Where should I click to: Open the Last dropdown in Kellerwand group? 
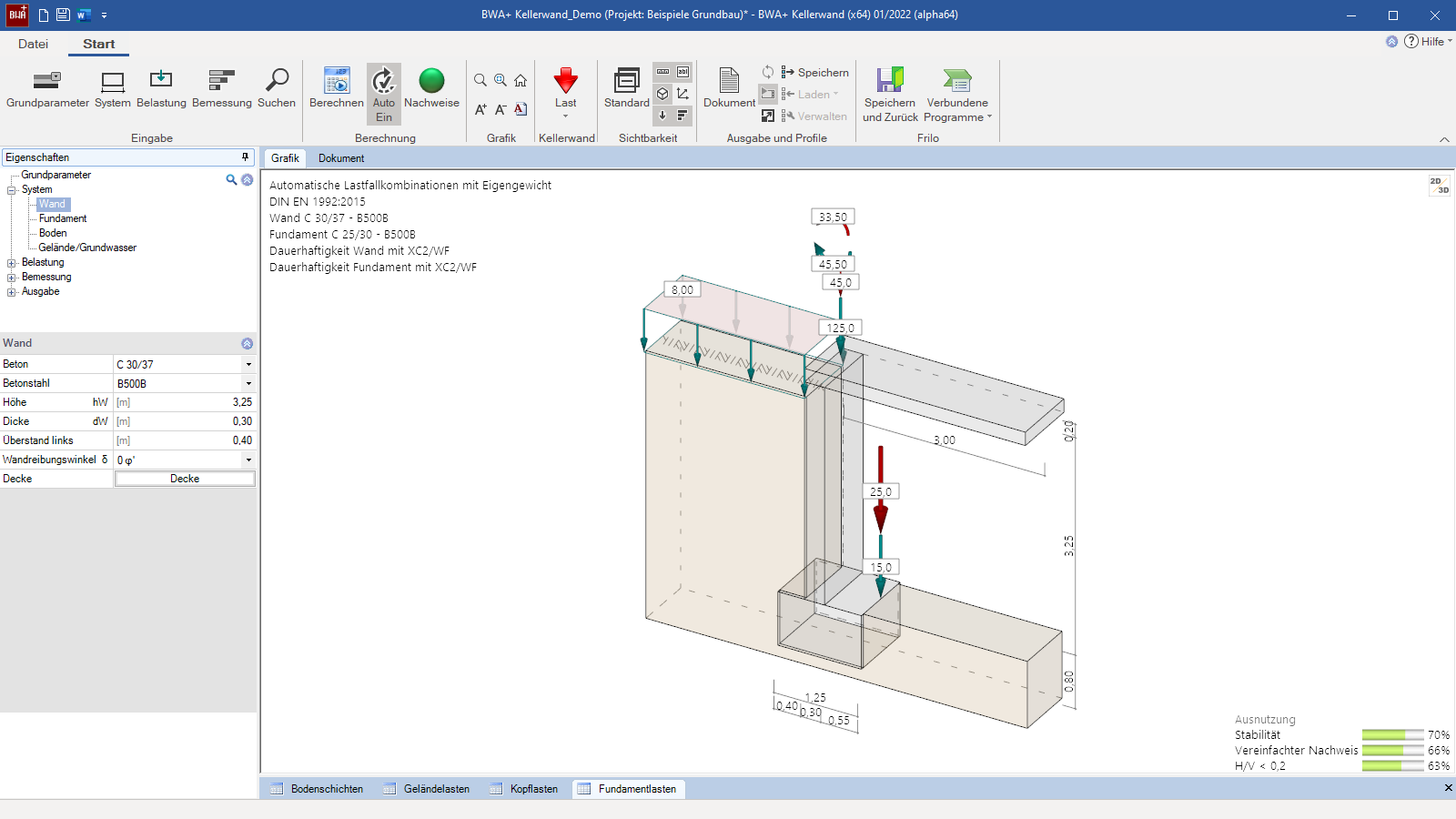pyautogui.click(x=566, y=93)
